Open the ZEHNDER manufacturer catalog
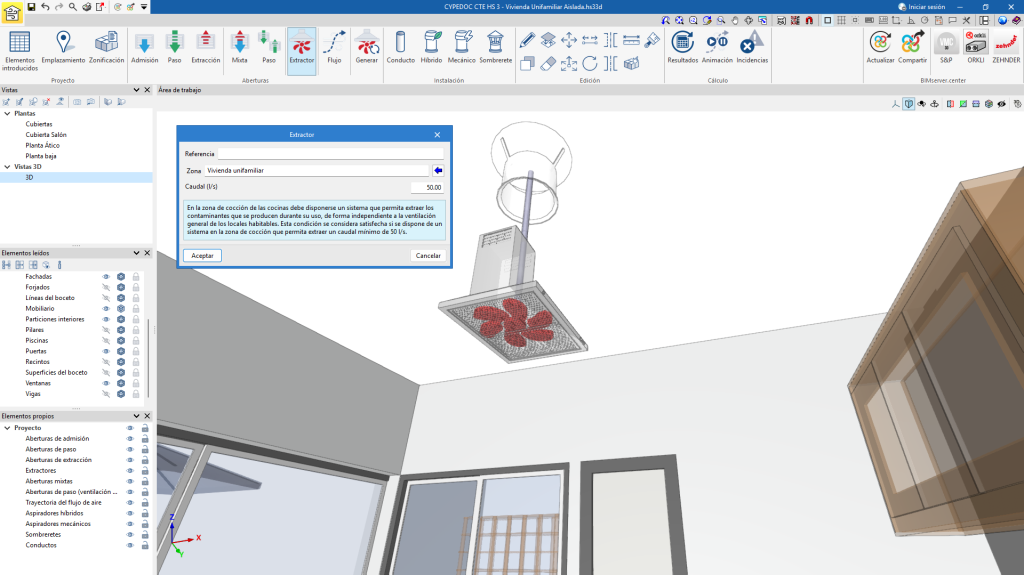Image resolution: width=1024 pixels, height=575 pixels. click(x=1006, y=47)
